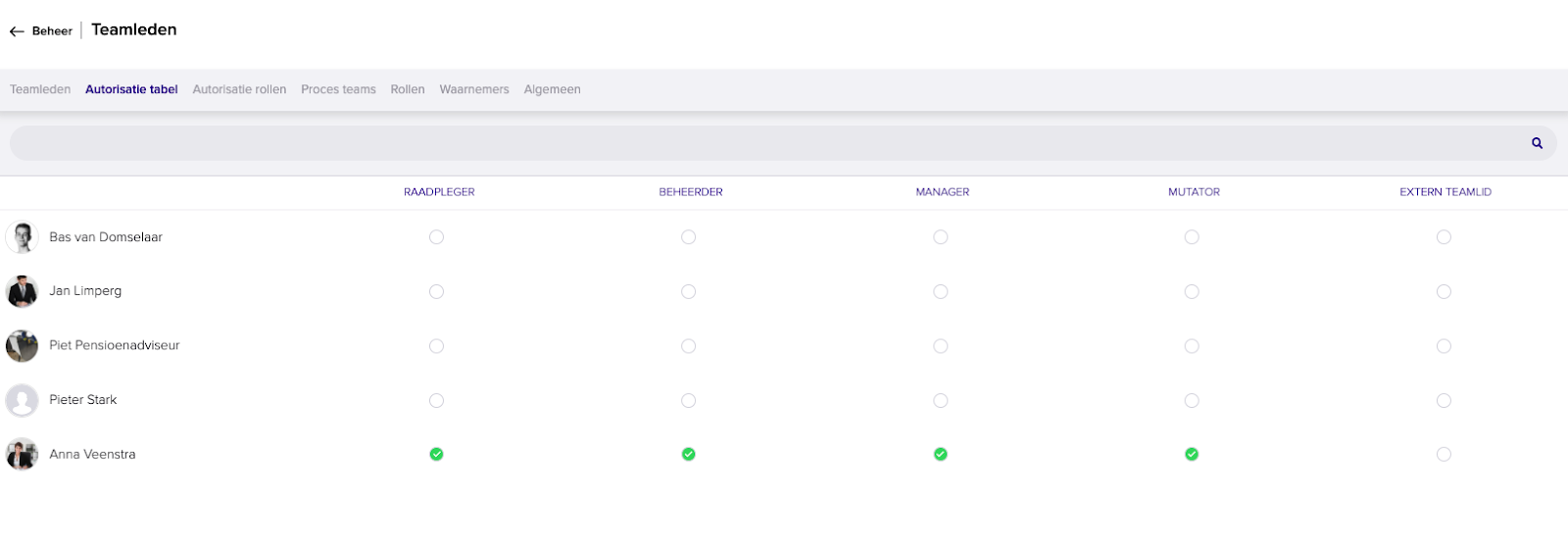Enable Extern teamlid for Piet Pensioenadviseur
This screenshot has width=1568, height=552.
tap(1444, 346)
